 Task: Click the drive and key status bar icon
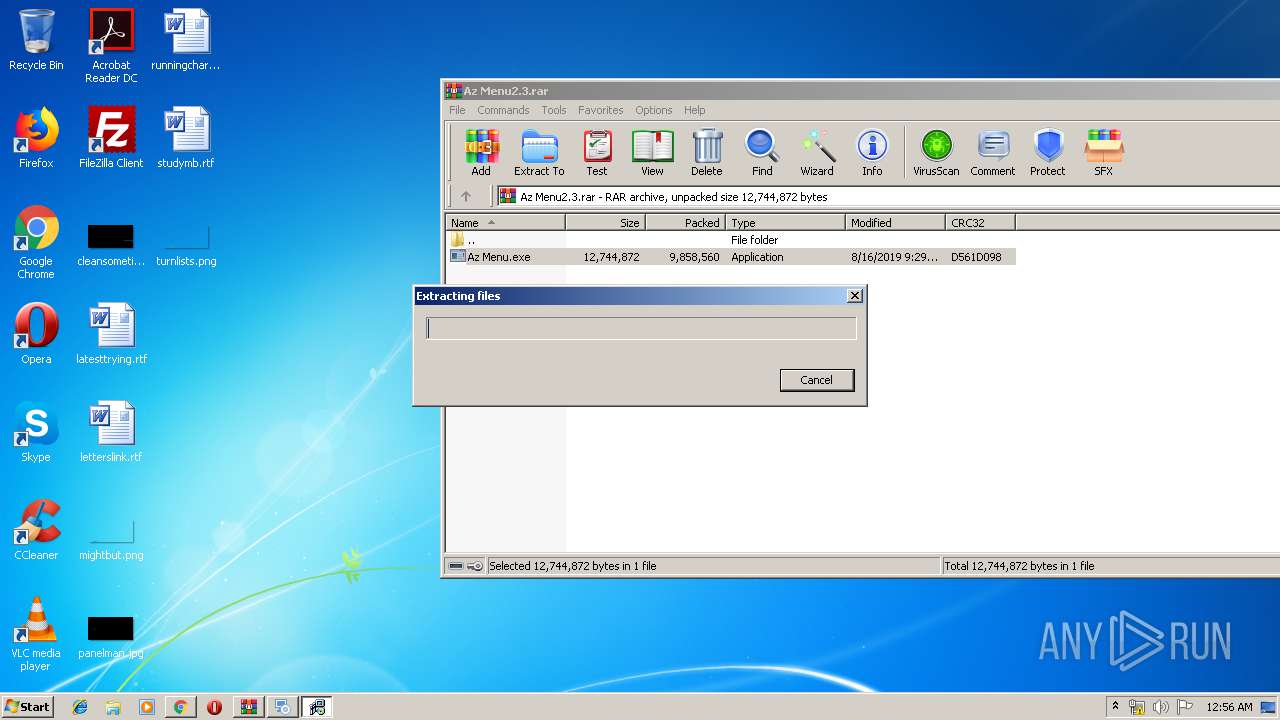(x=465, y=566)
